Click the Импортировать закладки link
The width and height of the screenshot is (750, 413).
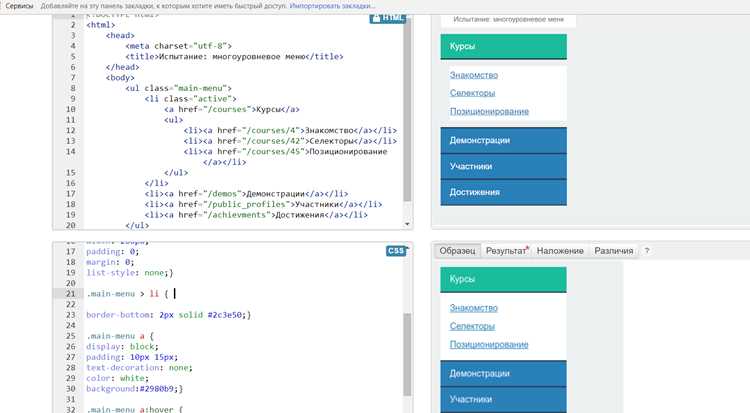click(332, 6)
